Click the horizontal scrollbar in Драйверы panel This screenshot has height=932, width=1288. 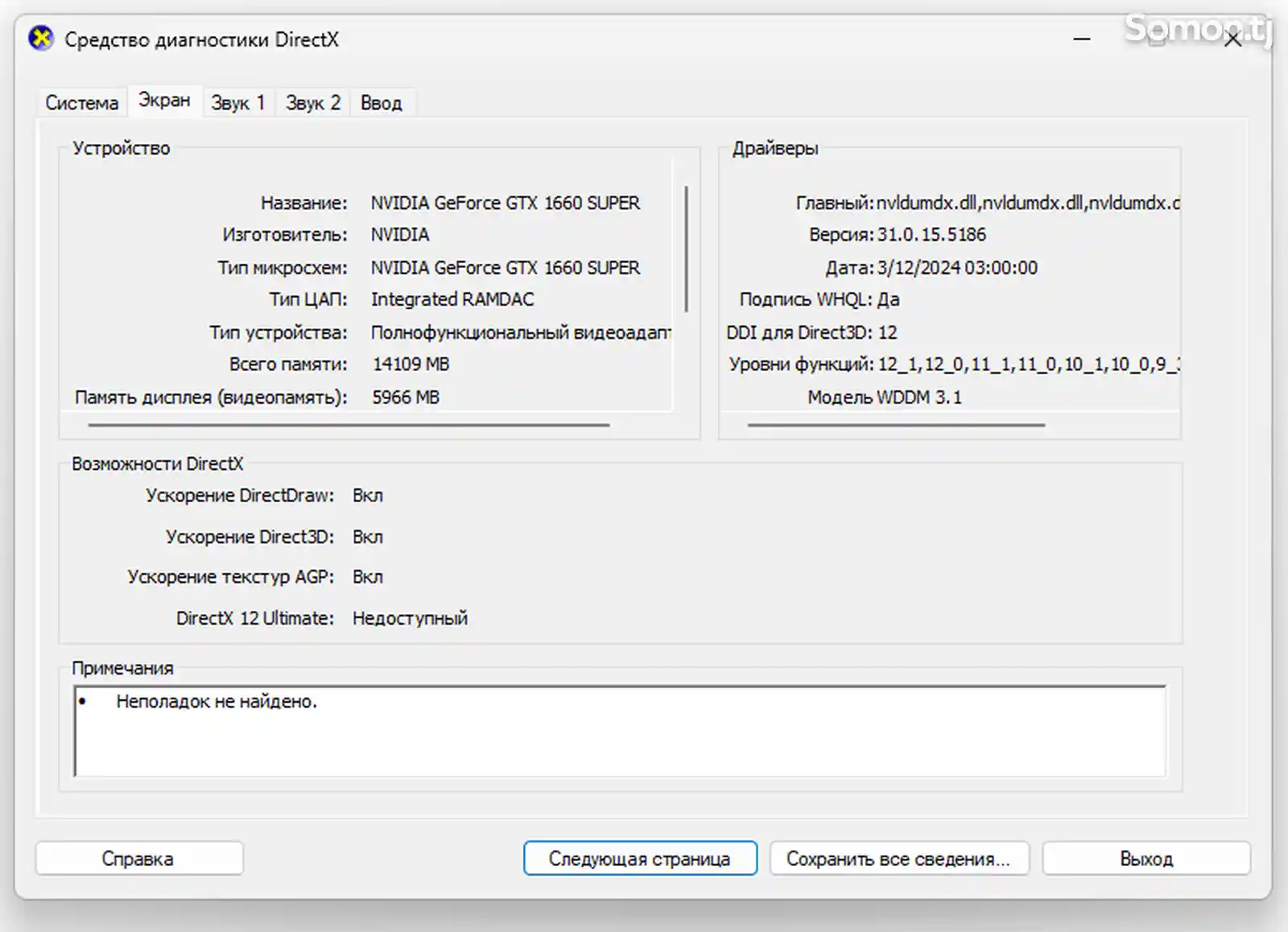[896, 424]
